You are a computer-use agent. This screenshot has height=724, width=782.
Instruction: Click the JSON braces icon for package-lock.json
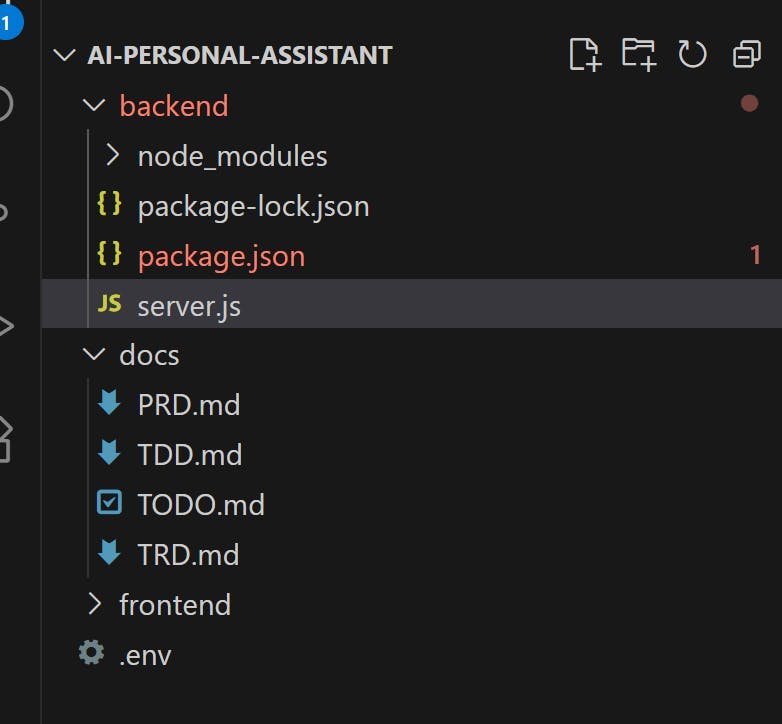click(x=109, y=203)
